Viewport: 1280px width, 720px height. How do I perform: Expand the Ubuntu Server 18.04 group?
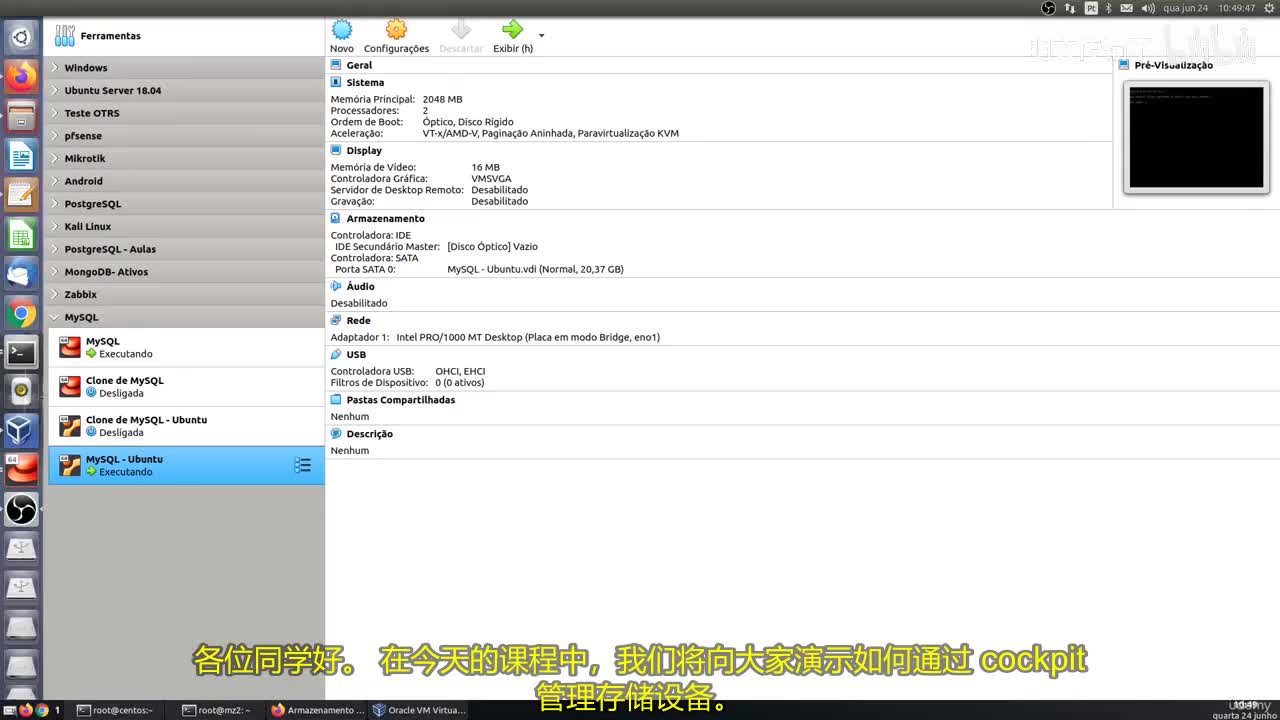pos(54,90)
